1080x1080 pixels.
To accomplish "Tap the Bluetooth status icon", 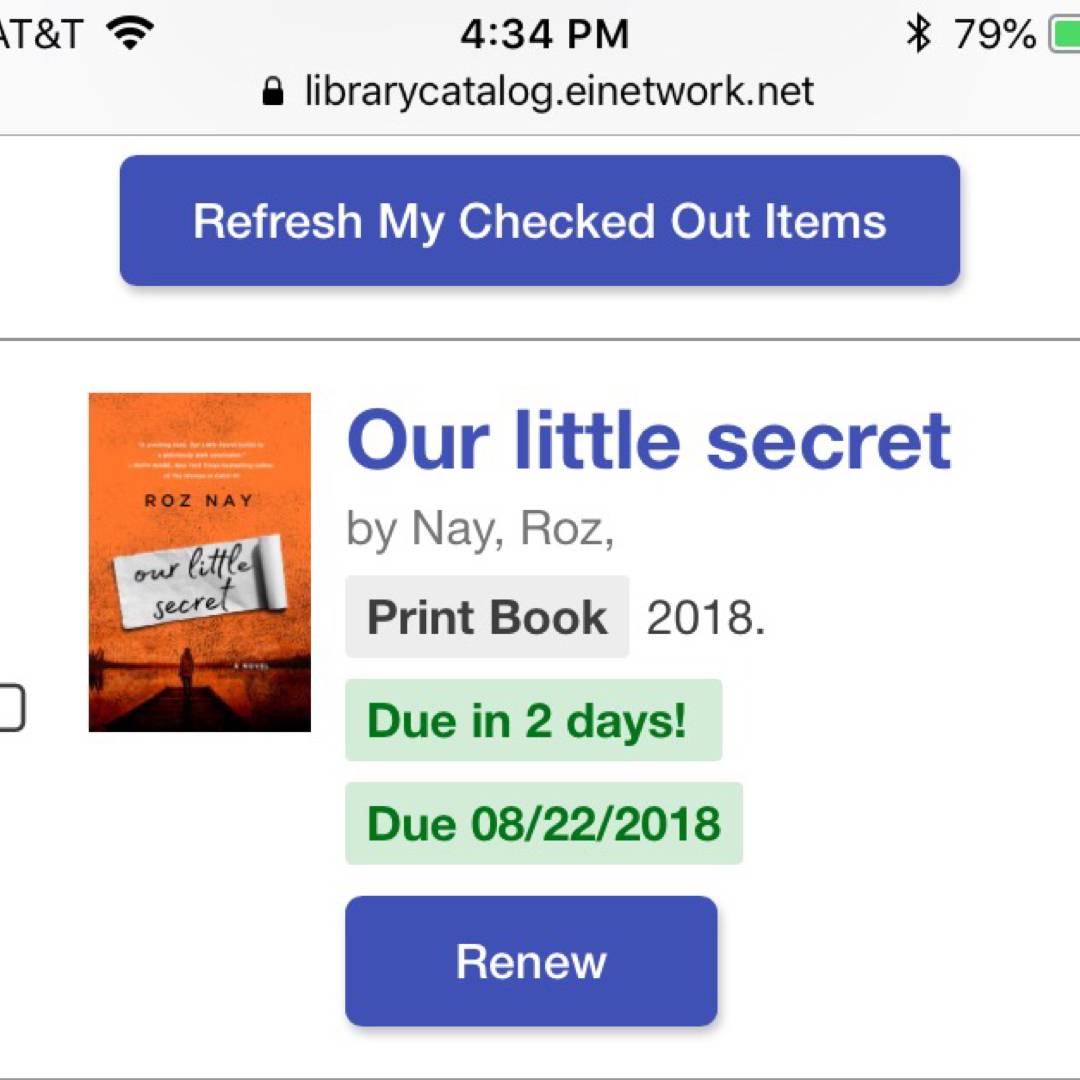I will pyautogui.click(x=917, y=35).
